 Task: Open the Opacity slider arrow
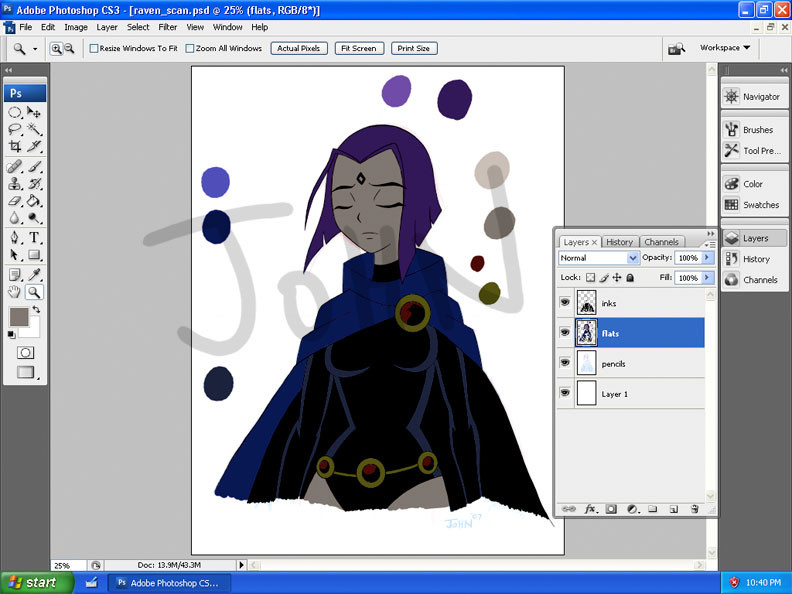click(707, 258)
